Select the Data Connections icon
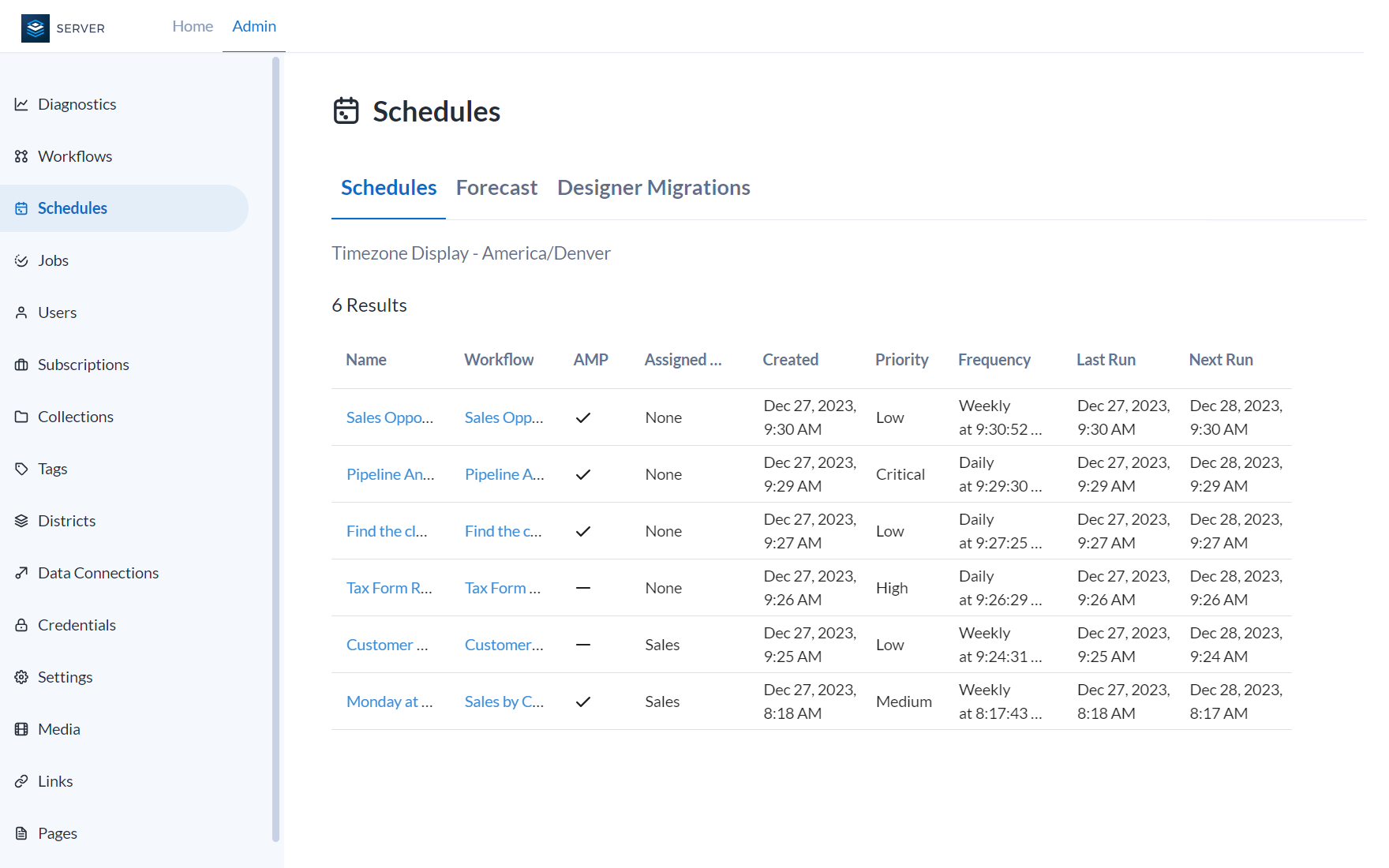This screenshot has height=868, width=1389. (x=23, y=572)
